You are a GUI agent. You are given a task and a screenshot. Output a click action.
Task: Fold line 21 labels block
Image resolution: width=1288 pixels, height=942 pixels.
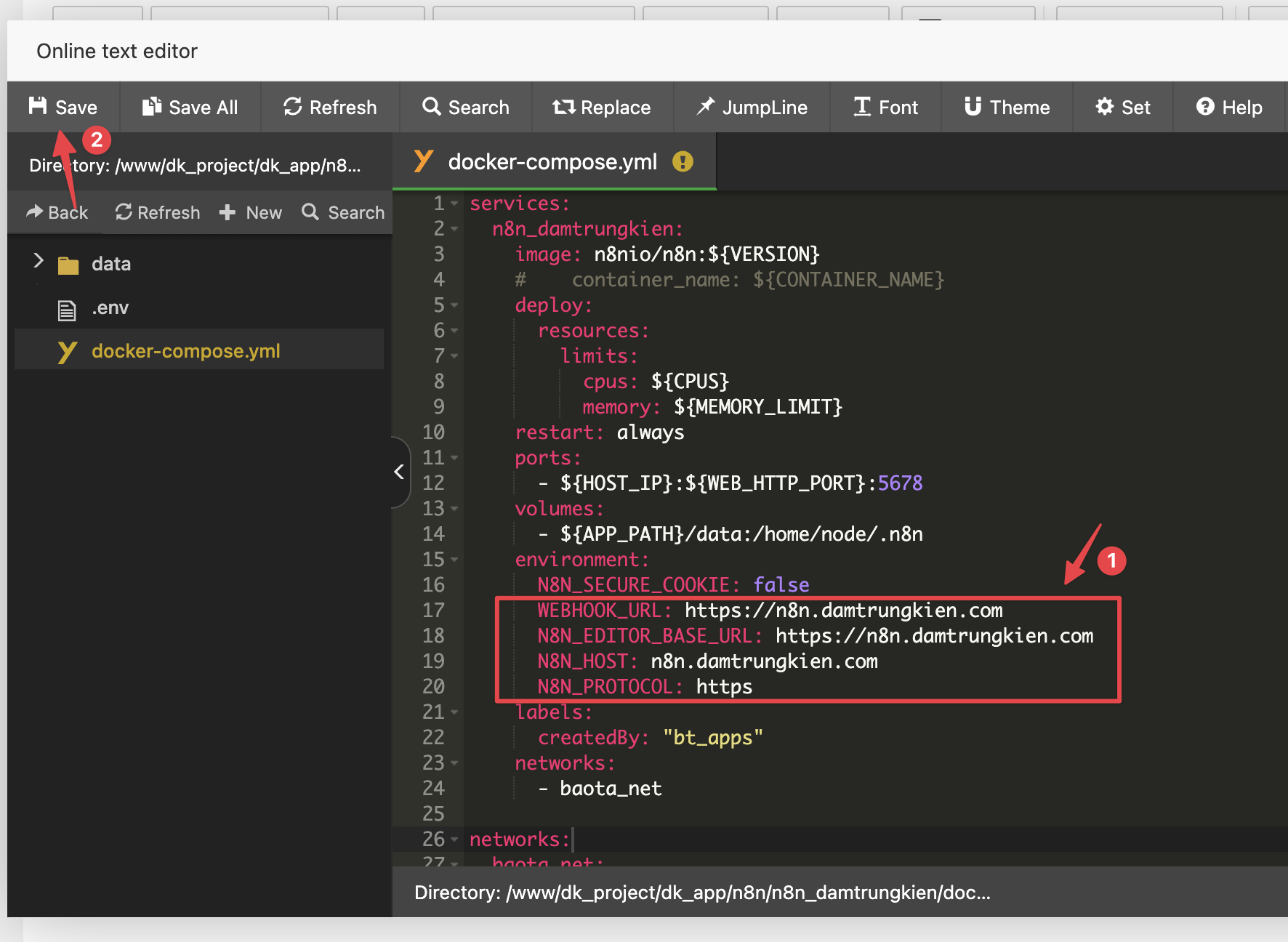[x=454, y=712]
